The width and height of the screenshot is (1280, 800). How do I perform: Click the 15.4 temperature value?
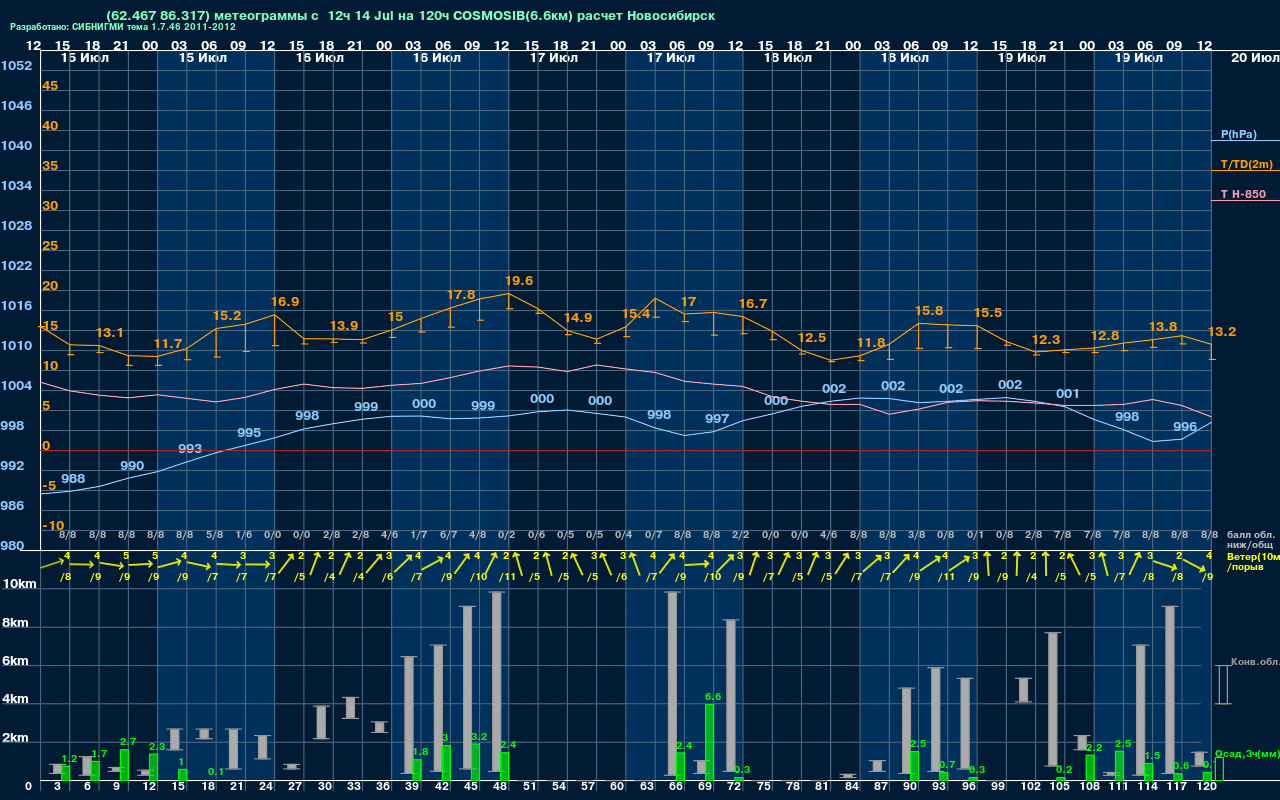point(636,314)
